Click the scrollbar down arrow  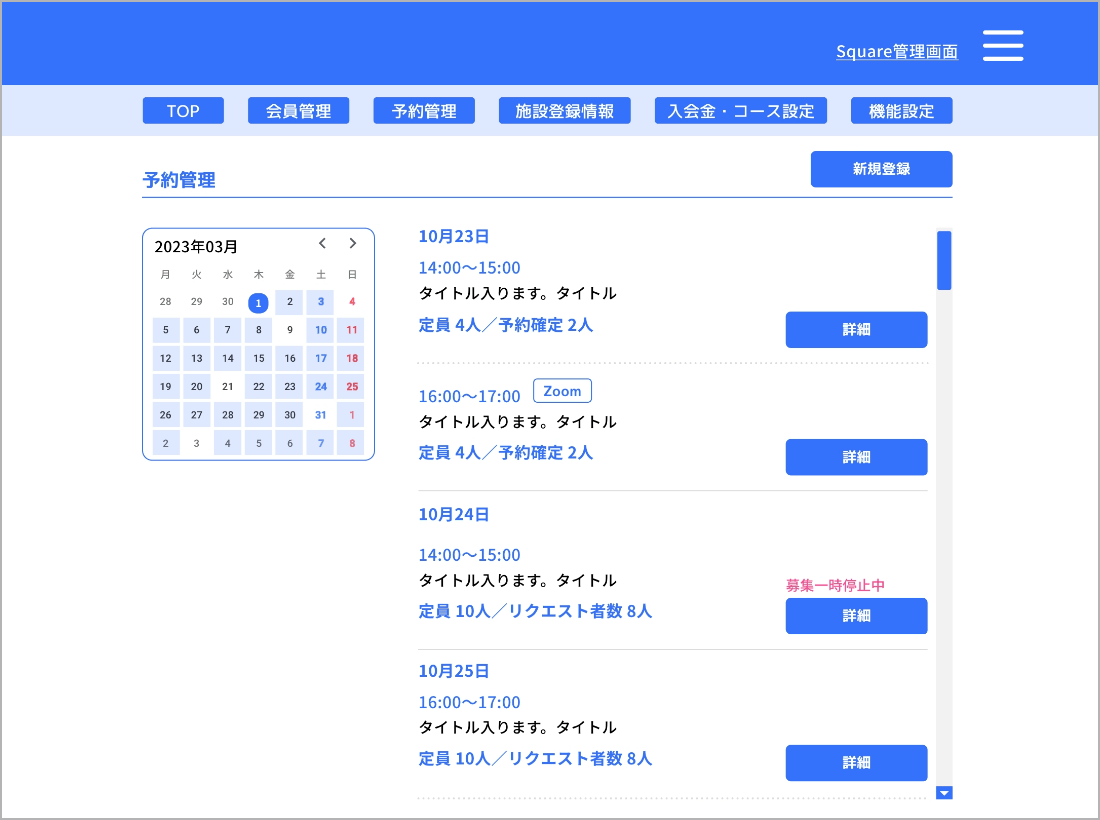[944, 793]
